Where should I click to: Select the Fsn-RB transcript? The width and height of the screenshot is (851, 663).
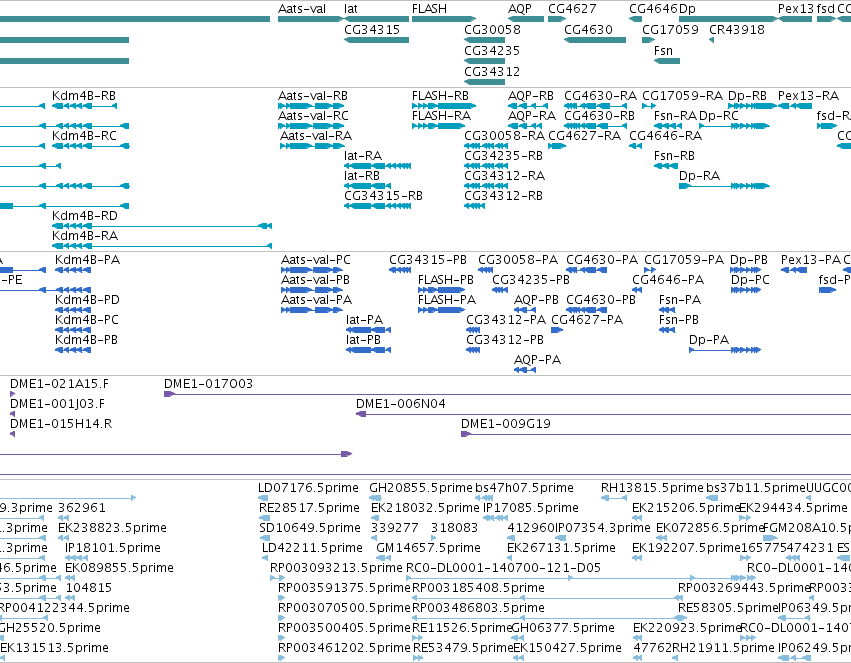[x=666, y=165]
